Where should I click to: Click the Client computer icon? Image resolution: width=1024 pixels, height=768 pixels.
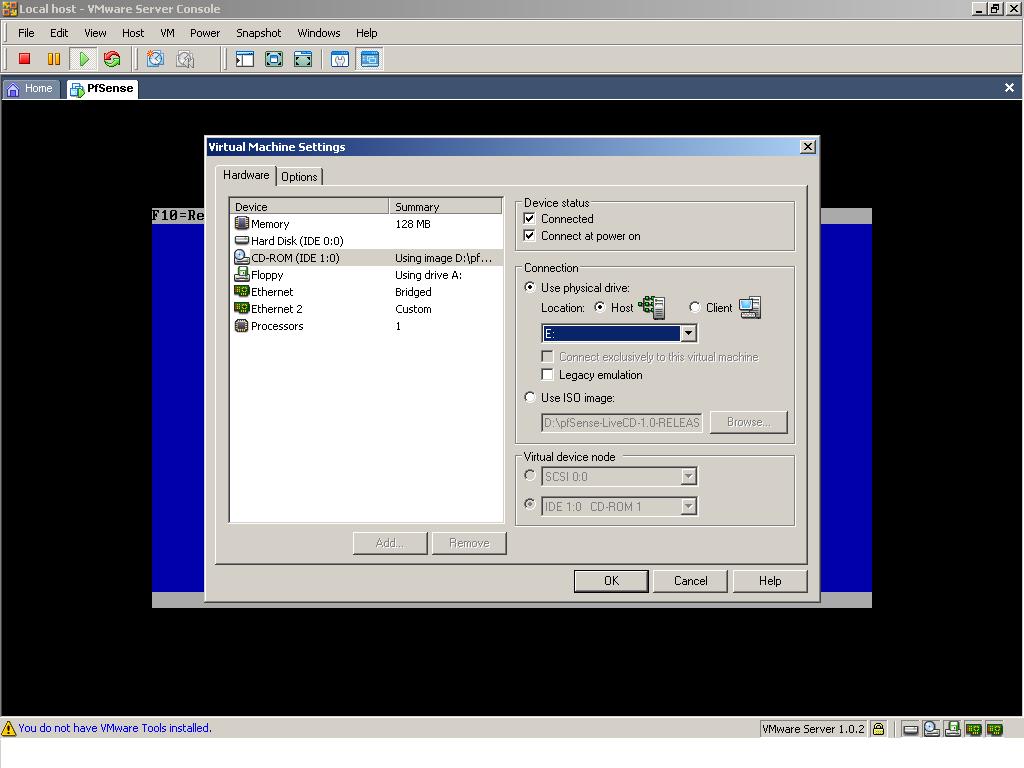tap(750, 308)
